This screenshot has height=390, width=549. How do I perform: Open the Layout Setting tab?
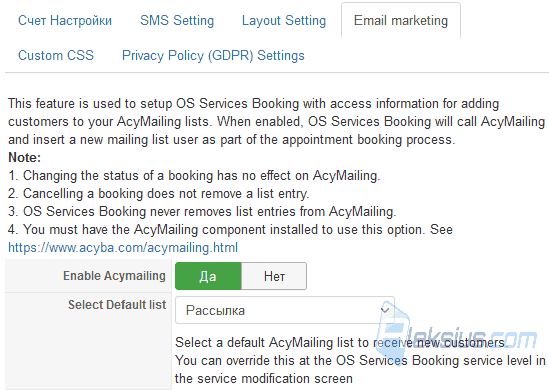[x=284, y=20]
